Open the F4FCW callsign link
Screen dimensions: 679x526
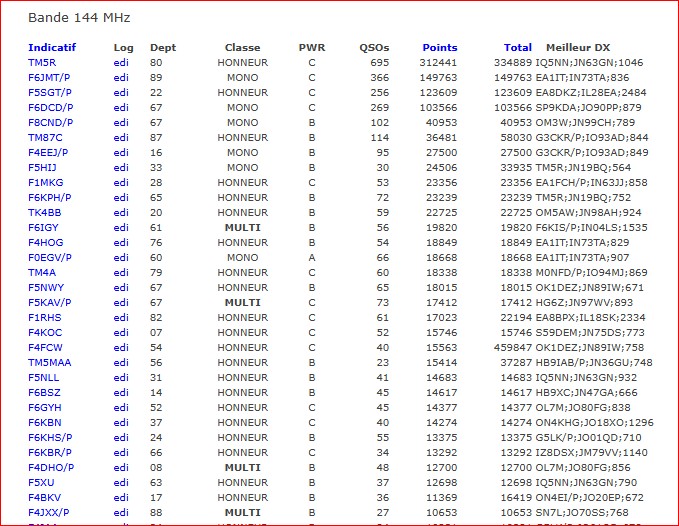click(x=45, y=348)
